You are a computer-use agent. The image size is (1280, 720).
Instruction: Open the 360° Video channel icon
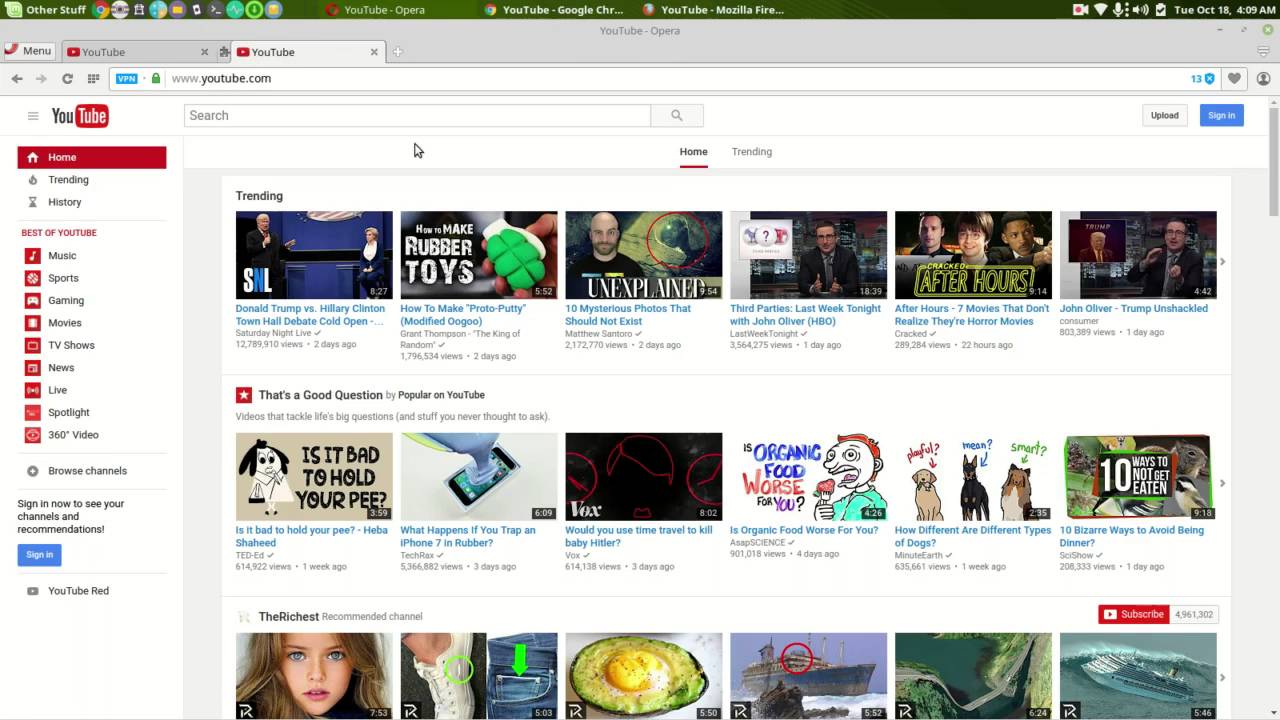pyautogui.click(x=33, y=435)
